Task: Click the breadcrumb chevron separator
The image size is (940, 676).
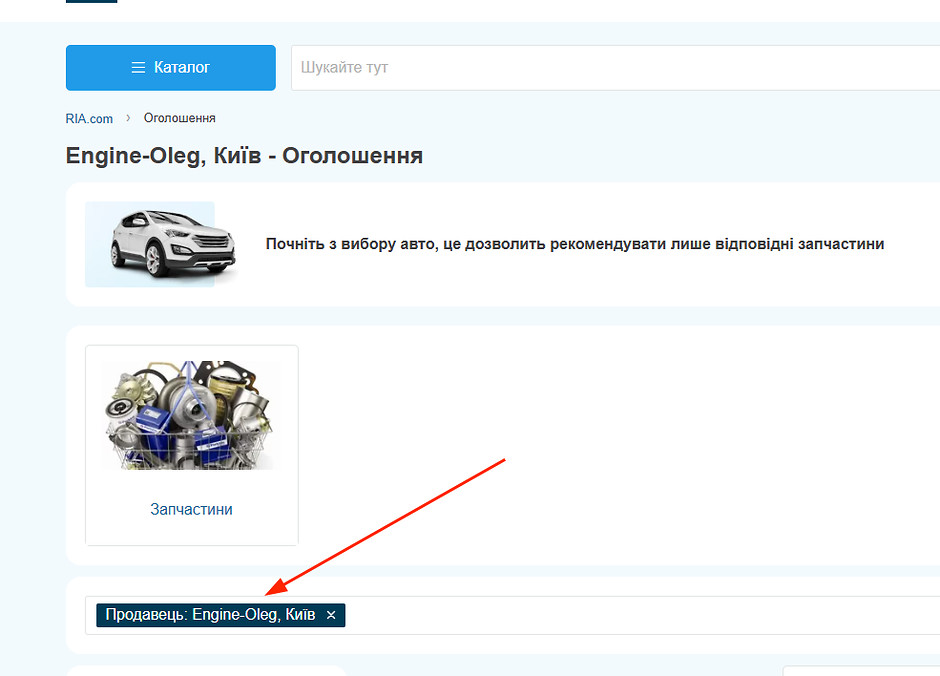Action: click(129, 119)
